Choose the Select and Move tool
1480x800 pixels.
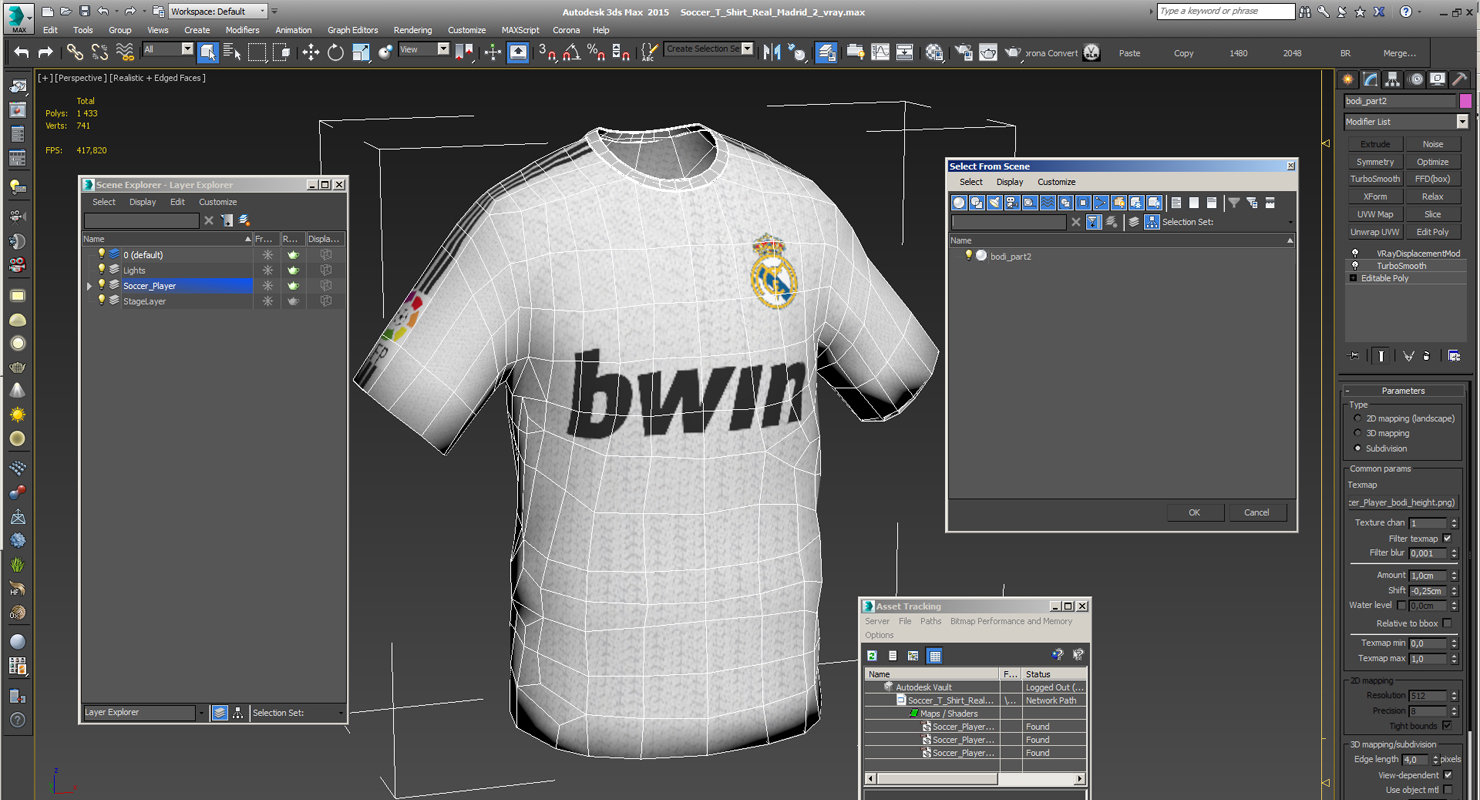tap(311, 52)
